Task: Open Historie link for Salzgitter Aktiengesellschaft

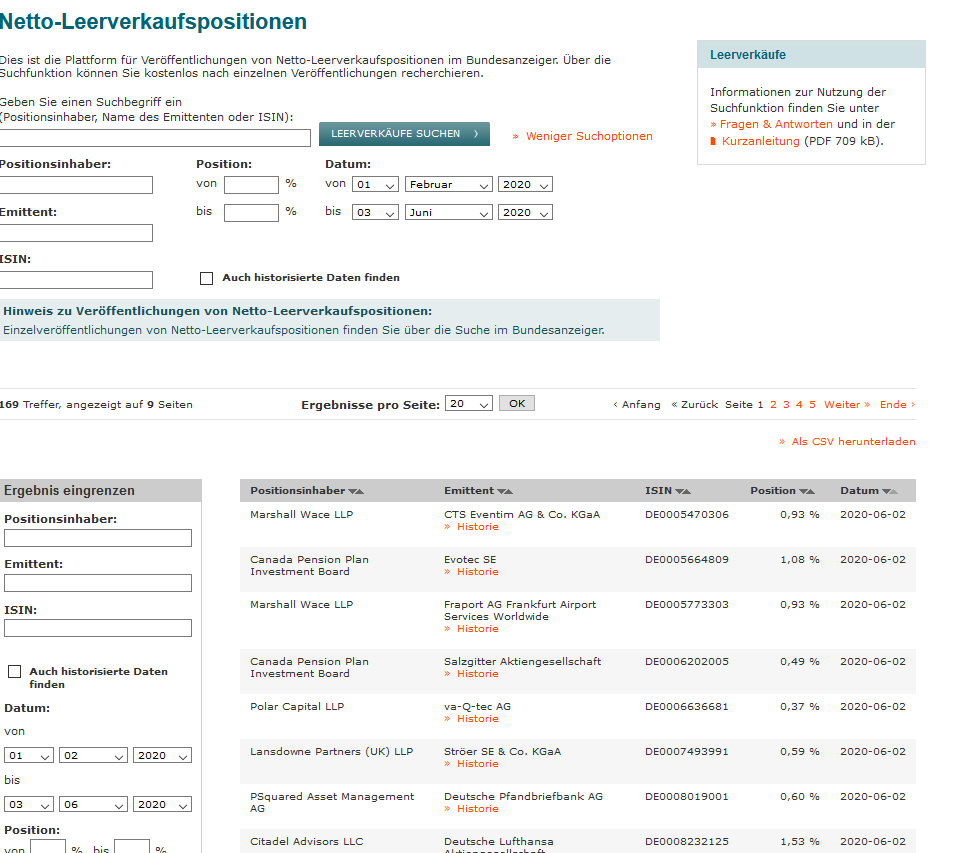Action: (x=477, y=674)
